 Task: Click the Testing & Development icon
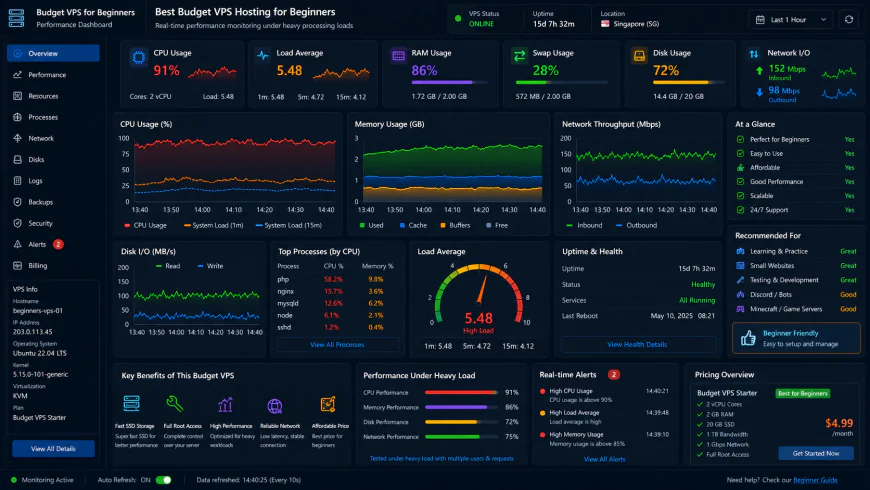pyautogui.click(x=740, y=280)
